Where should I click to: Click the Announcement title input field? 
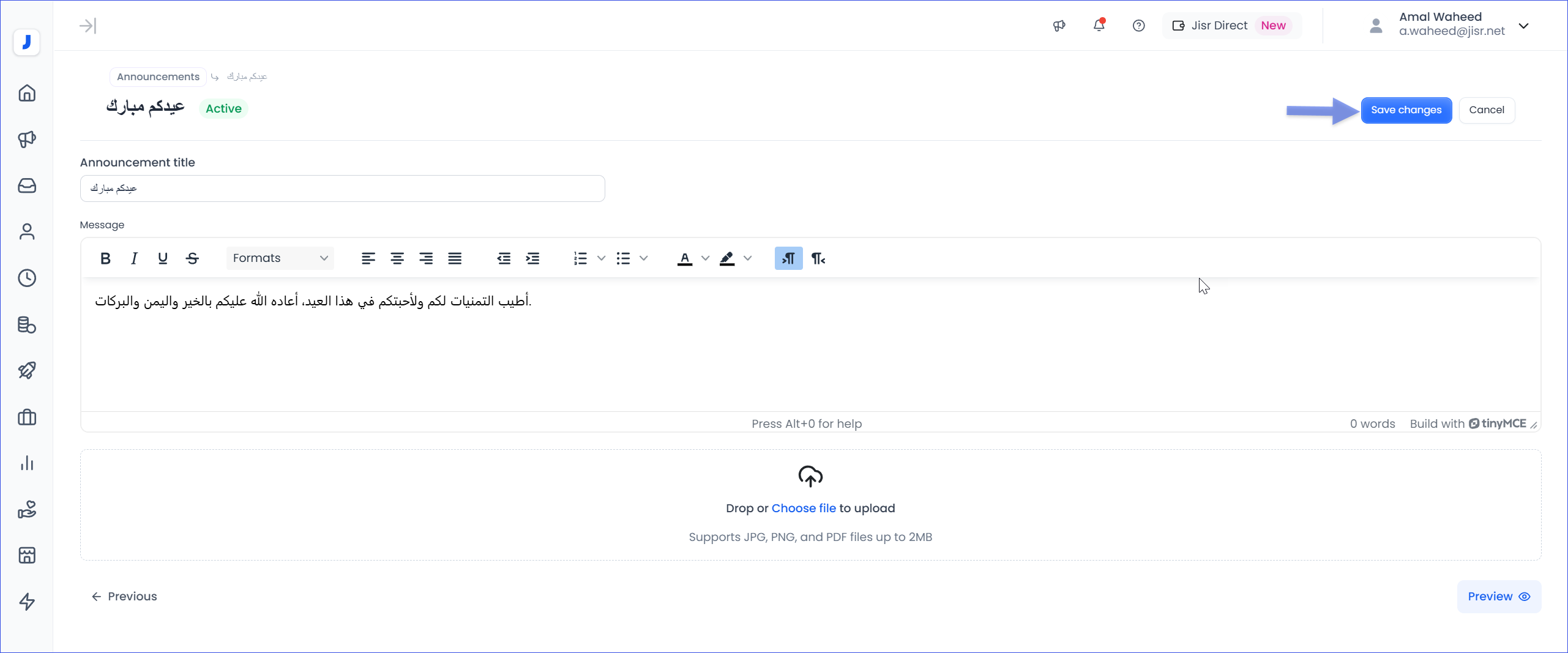pos(342,188)
